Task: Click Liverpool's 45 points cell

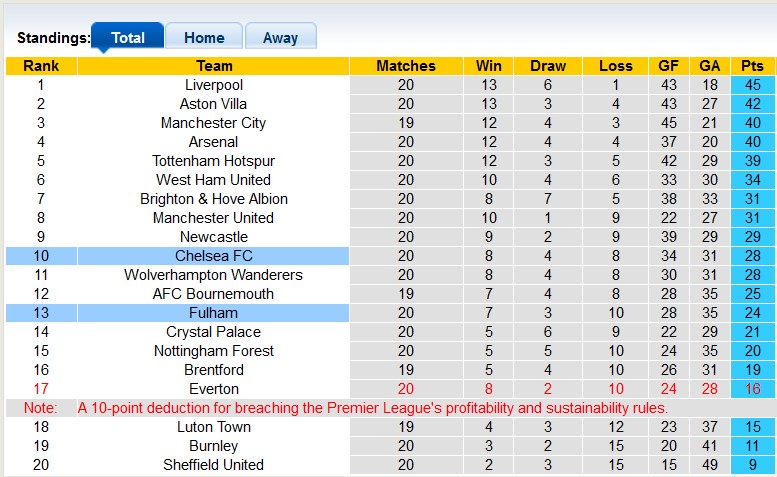Action: (752, 85)
